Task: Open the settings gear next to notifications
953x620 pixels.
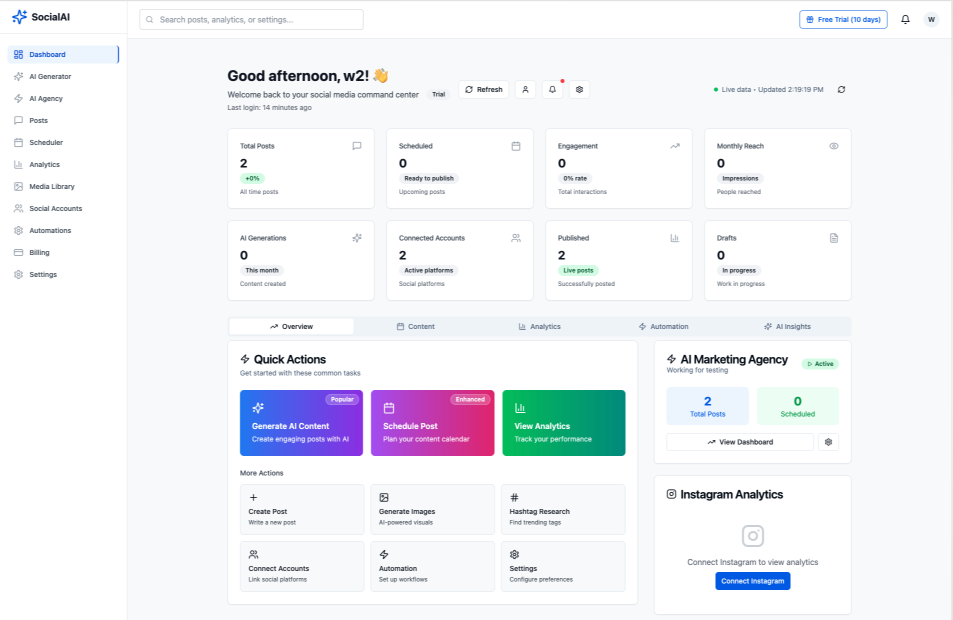Action: tap(578, 89)
